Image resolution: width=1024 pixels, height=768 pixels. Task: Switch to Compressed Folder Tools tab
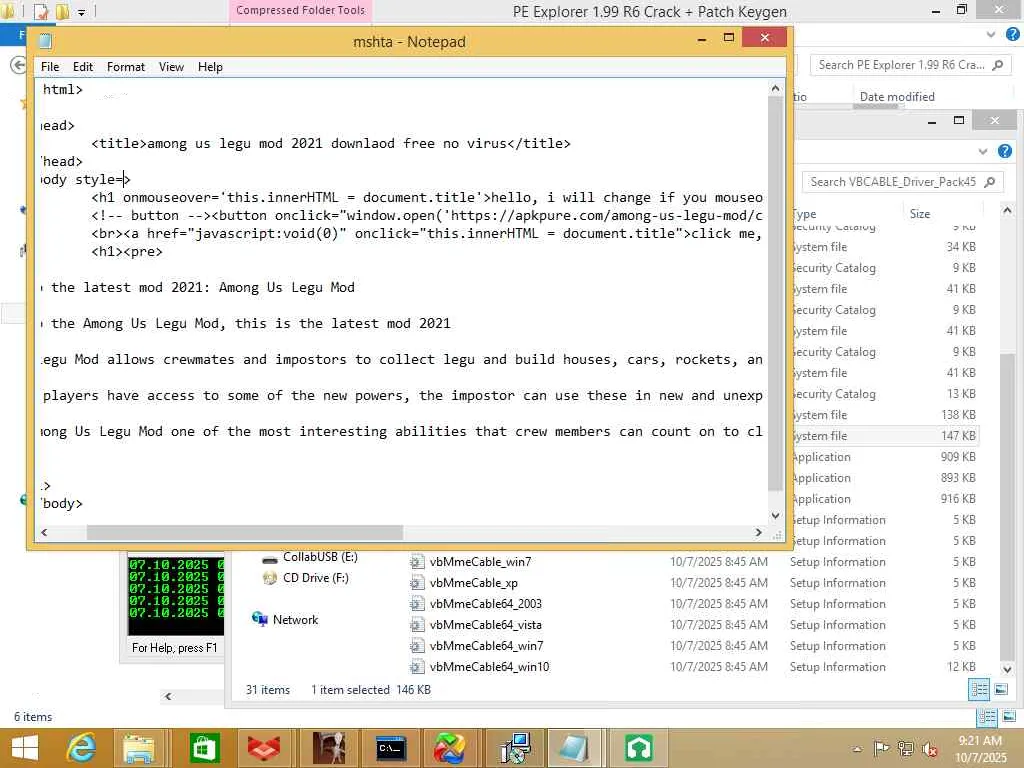(x=300, y=10)
